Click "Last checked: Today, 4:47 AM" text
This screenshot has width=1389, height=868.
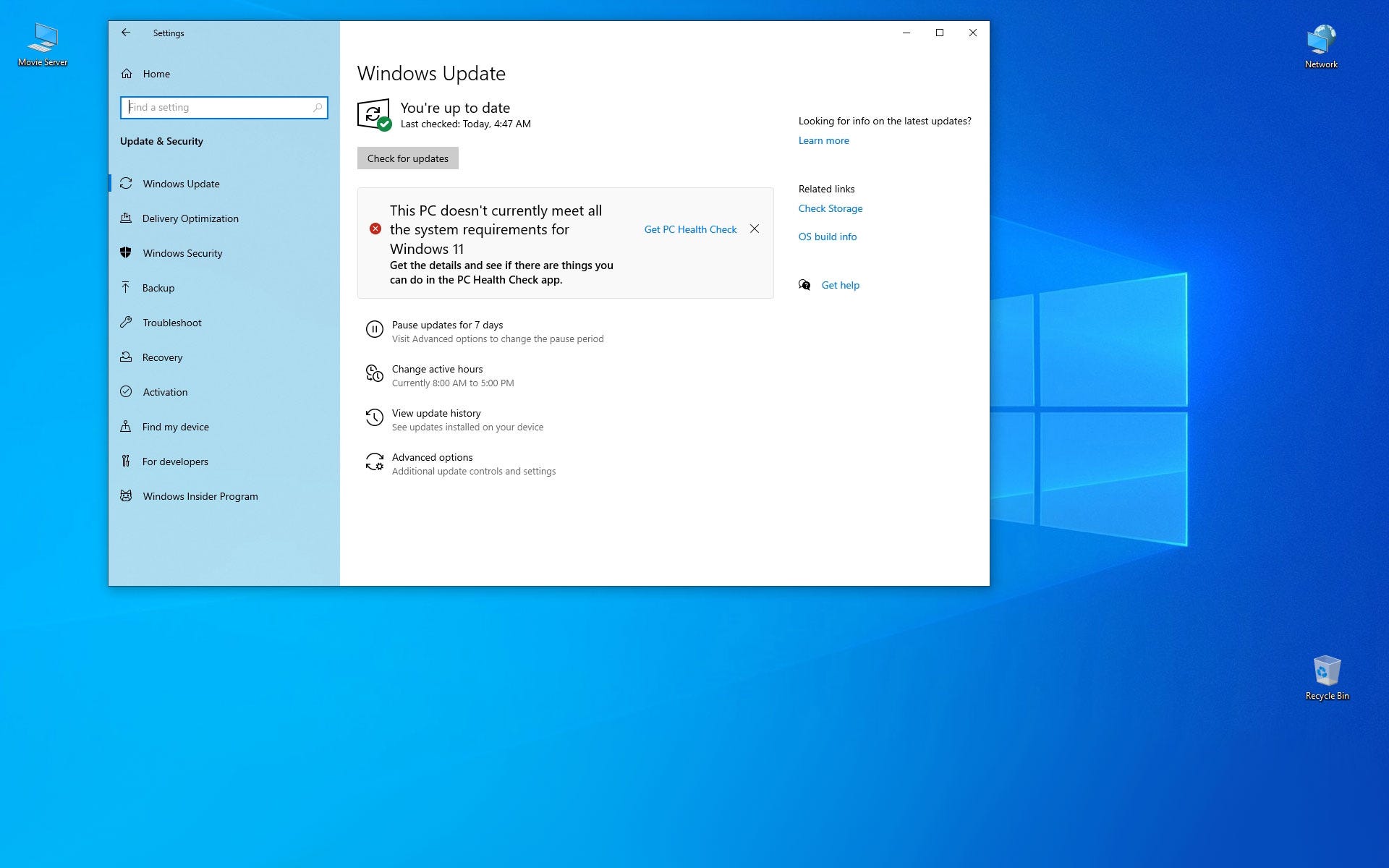pyautogui.click(x=466, y=124)
